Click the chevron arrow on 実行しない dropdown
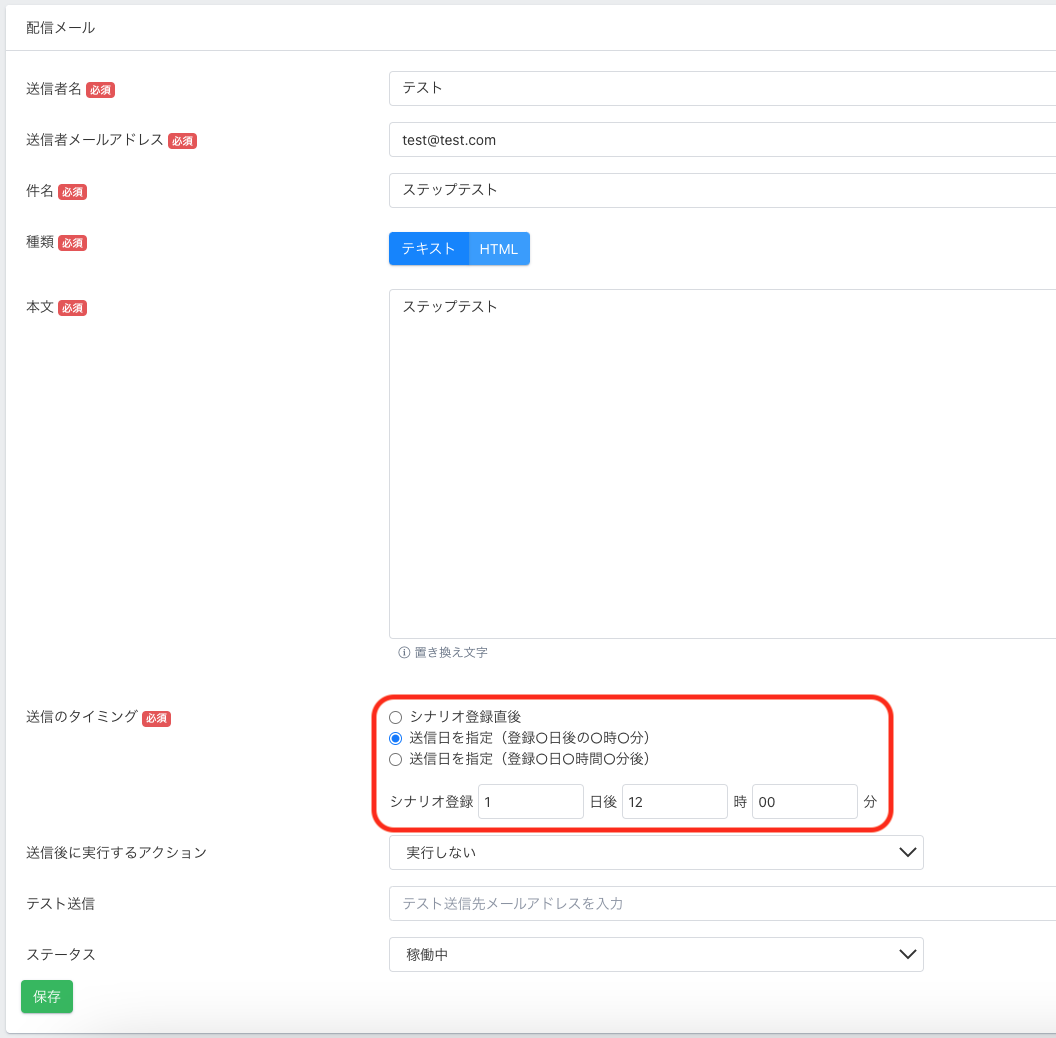1056x1038 pixels. point(907,853)
